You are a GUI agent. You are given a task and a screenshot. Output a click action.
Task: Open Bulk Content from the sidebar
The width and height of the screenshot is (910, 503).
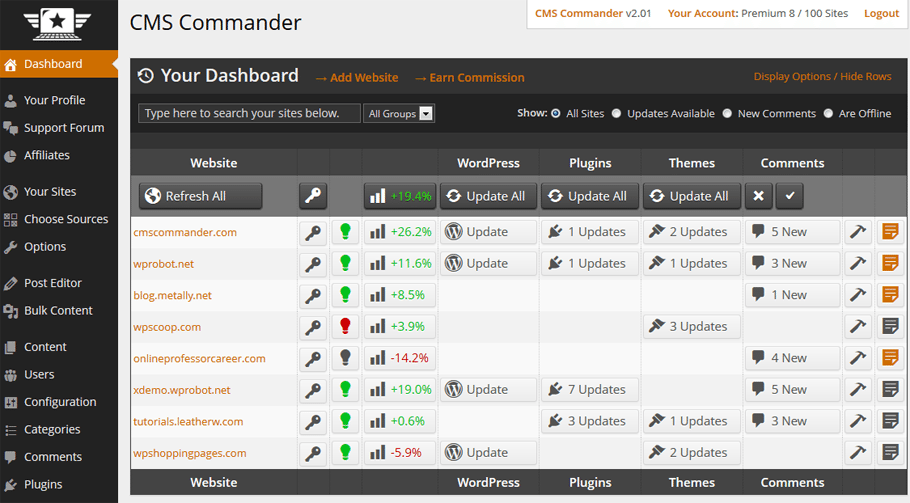pyautogui.click(x=59, y=310)
